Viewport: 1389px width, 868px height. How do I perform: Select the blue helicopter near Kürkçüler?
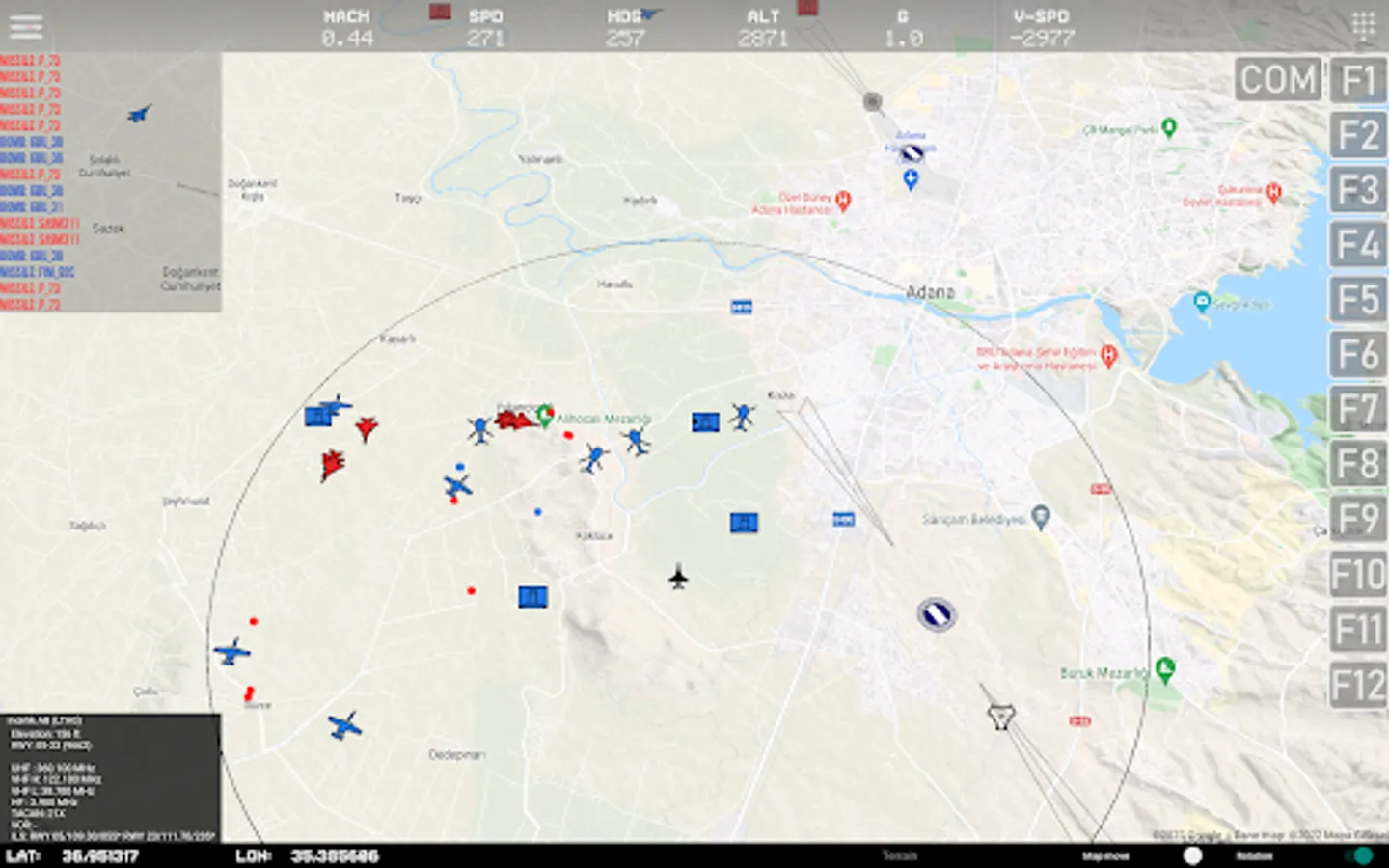pos(742,417)
